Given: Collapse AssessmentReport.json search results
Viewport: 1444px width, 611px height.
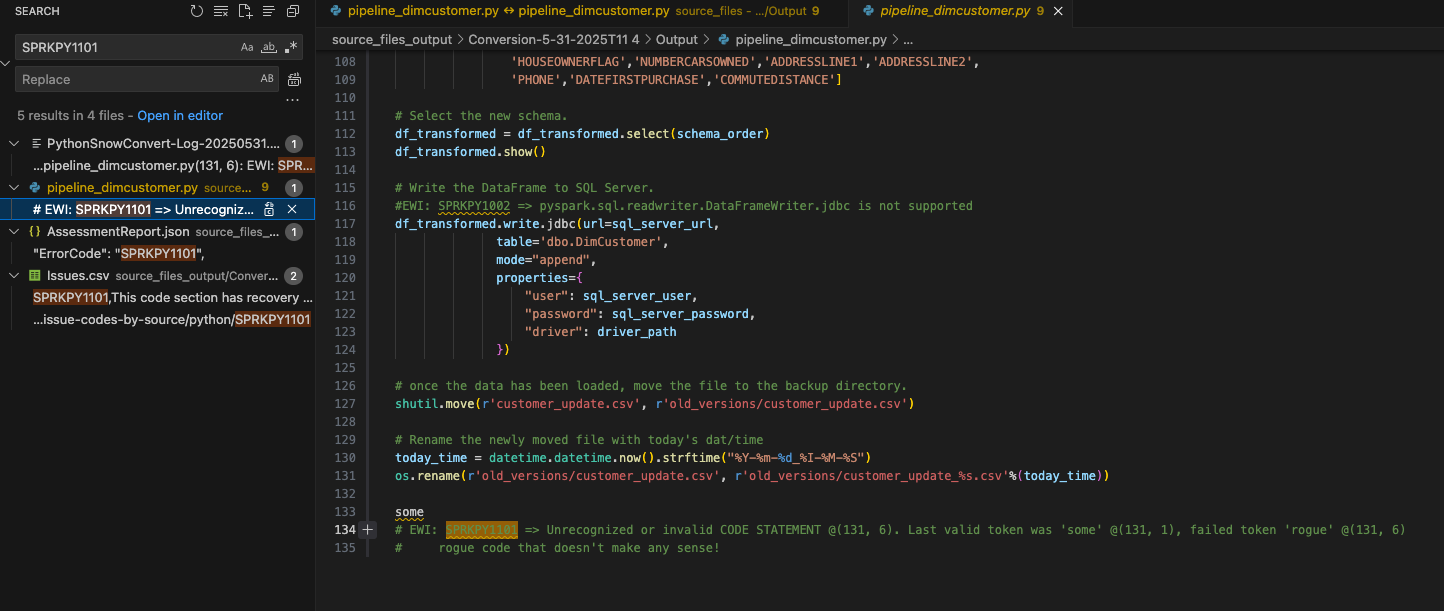Looking at the screenshot, I should (x=14, y=232).
